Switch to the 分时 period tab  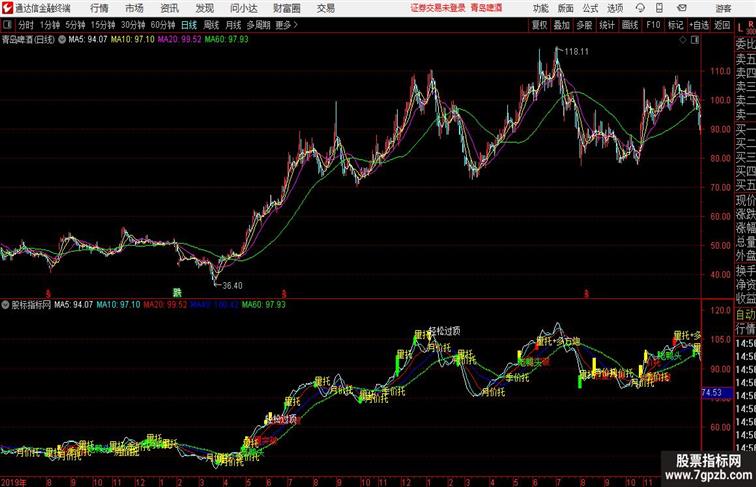26,25
